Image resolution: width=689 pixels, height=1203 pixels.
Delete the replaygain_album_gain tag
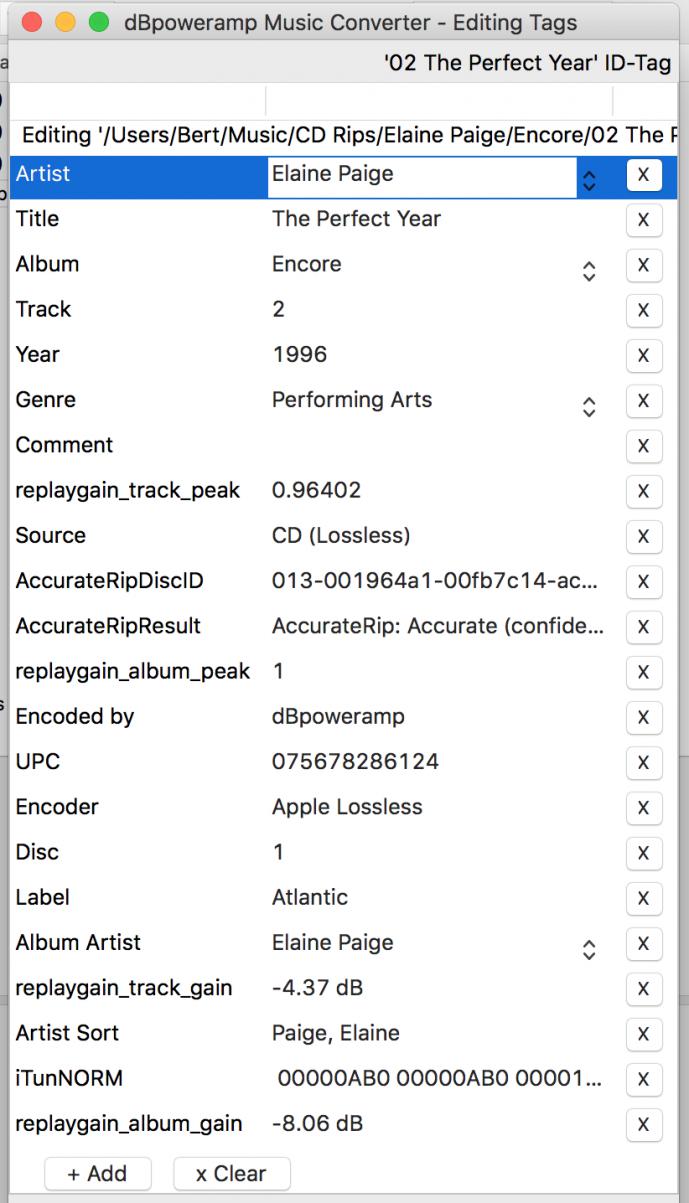tap(643, 1125)
